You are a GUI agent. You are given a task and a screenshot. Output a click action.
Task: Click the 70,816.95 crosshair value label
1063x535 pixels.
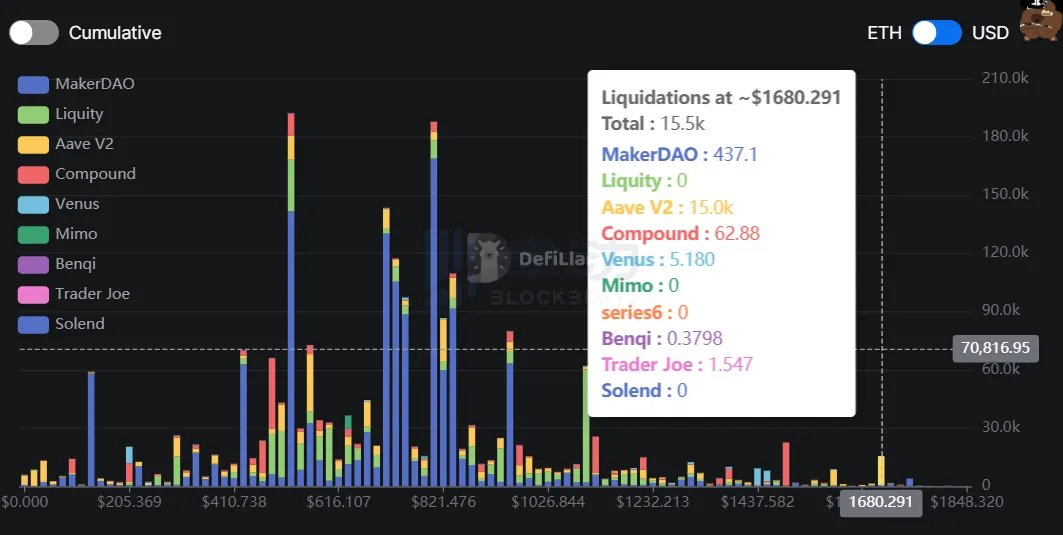click(x=995, y=349)
